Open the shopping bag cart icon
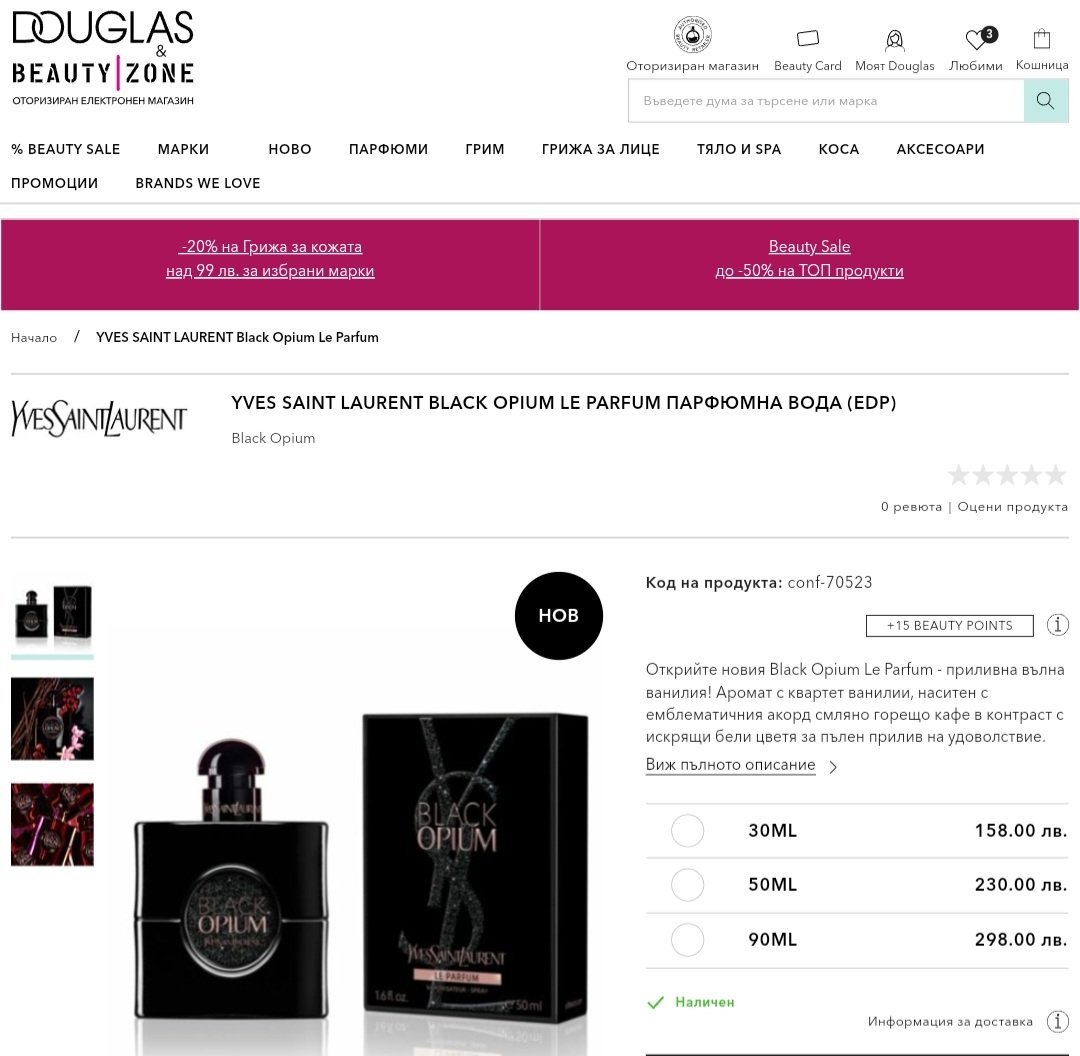This screenshot has height=1056, width=1080. (x=1041, y=39)
